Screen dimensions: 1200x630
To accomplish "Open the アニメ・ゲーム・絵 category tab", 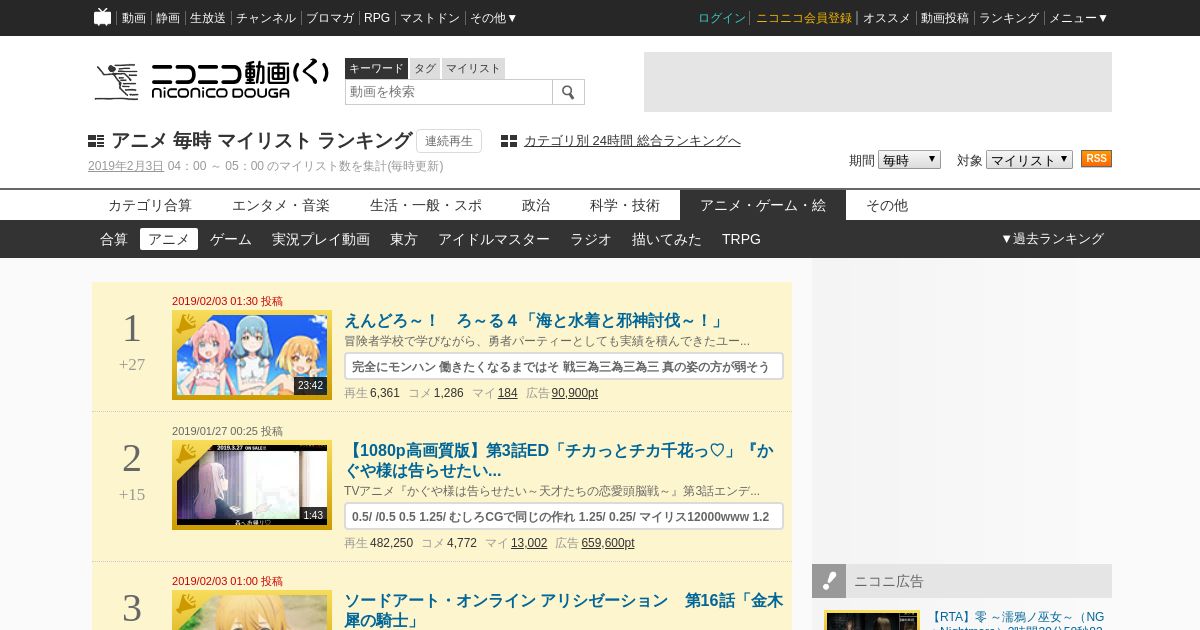I will (x=763, y=205).
